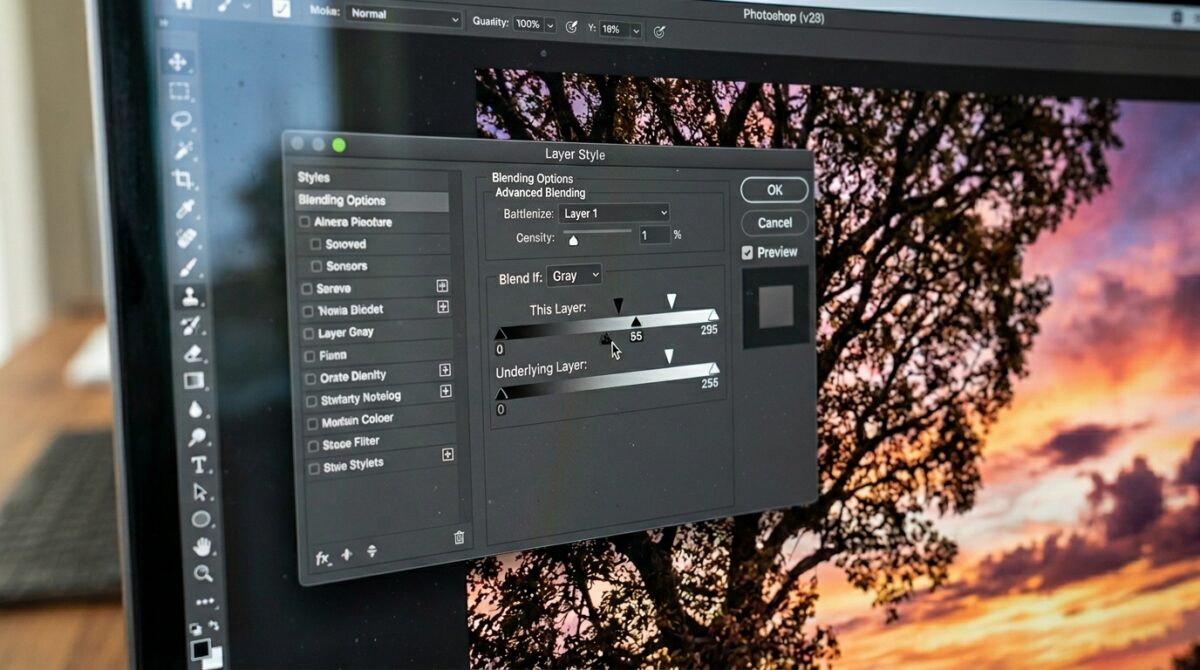Select the Move tool
Viewport: 1200px width, 670px height.
click(x=178, y=61)
